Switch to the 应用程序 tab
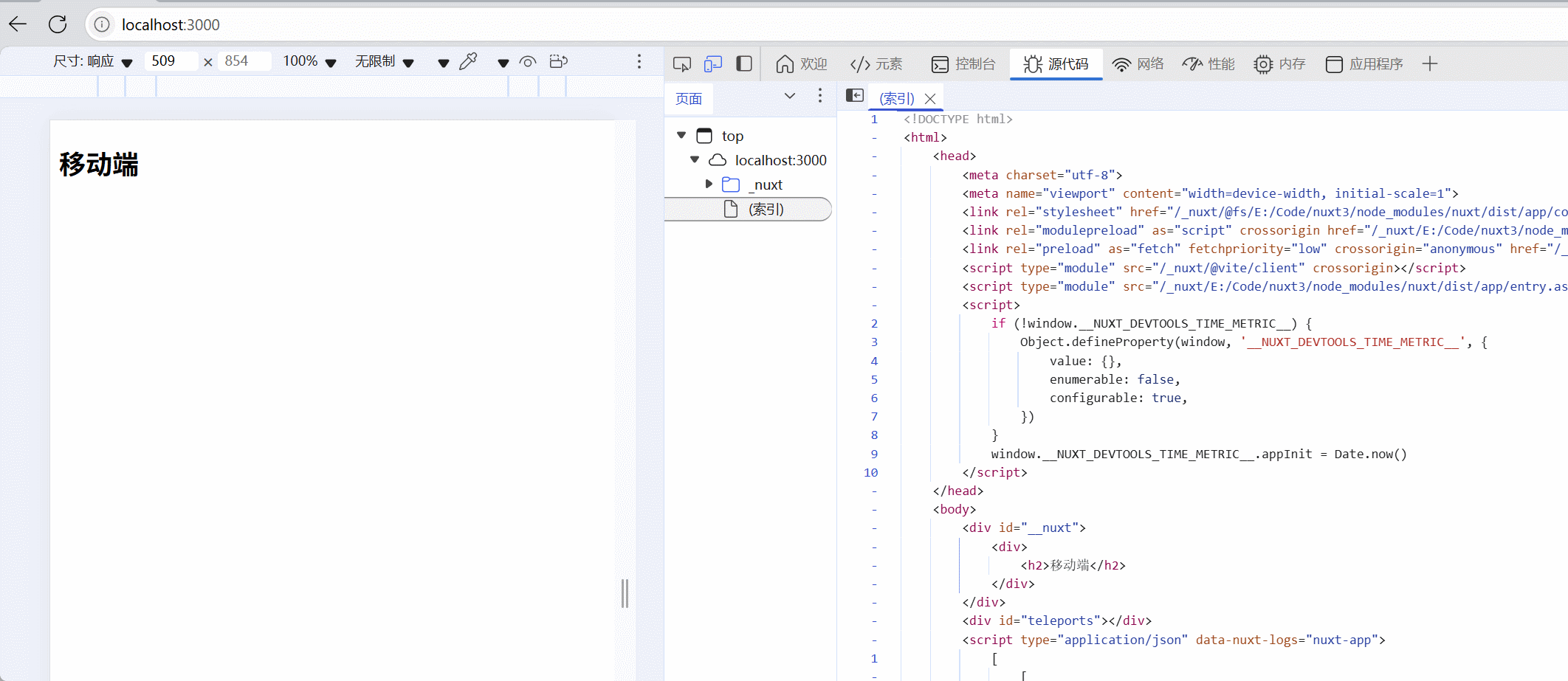Image resolution: width=1568 pixels, height=681 pixels. (1364, 64)
